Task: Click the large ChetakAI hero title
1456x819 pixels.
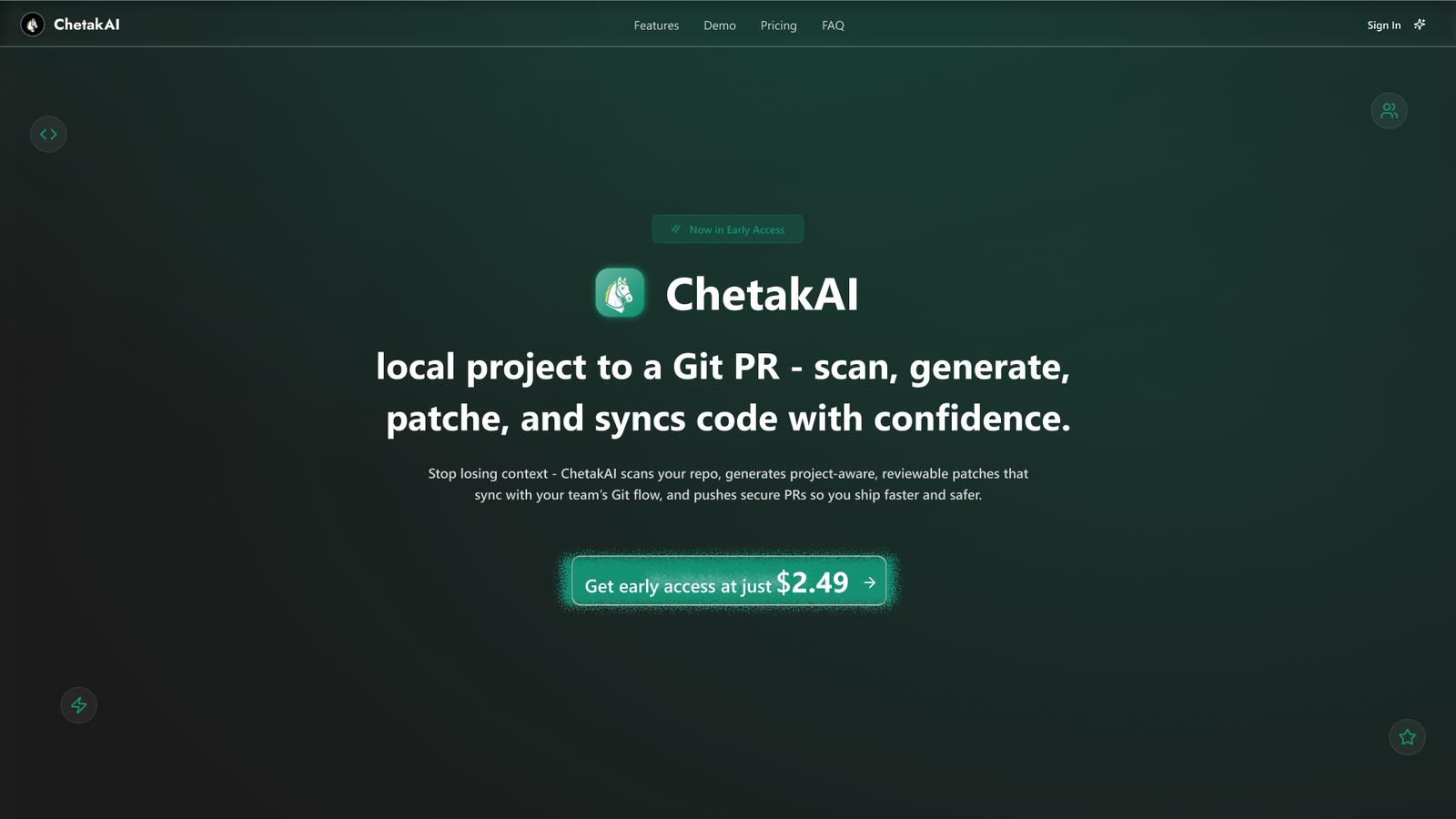Action: click(762, 294)
